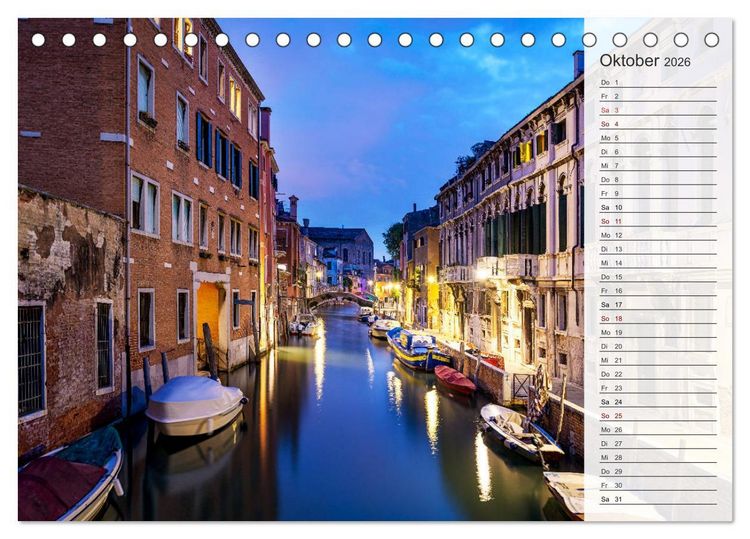Screen dimensions: 750x539
Task: Select the date row Sa 10
Action: click(658, 207)
